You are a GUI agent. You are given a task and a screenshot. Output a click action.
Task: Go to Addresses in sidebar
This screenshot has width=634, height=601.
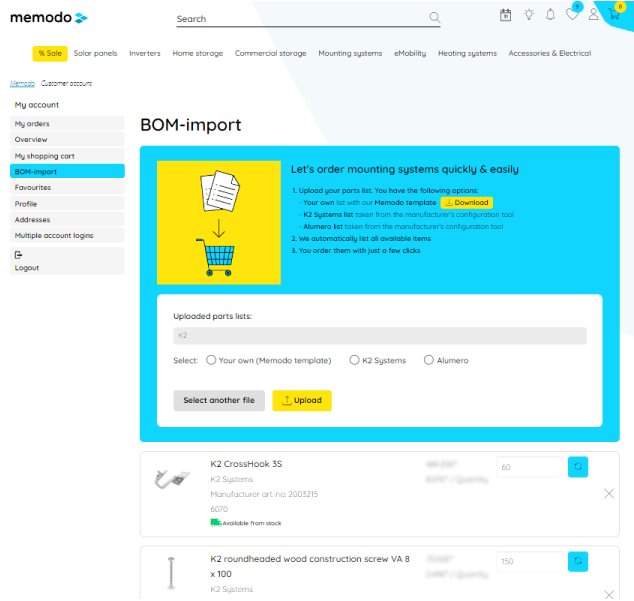coord(67,219)
